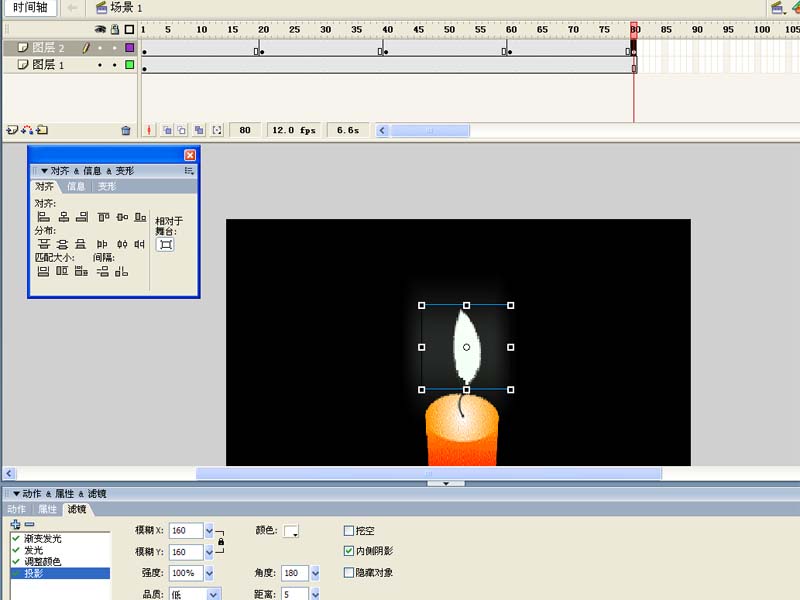This screenshot has height=600, width=800.
Task: Select the 对齐 tab
Action: tap(44, 186)
